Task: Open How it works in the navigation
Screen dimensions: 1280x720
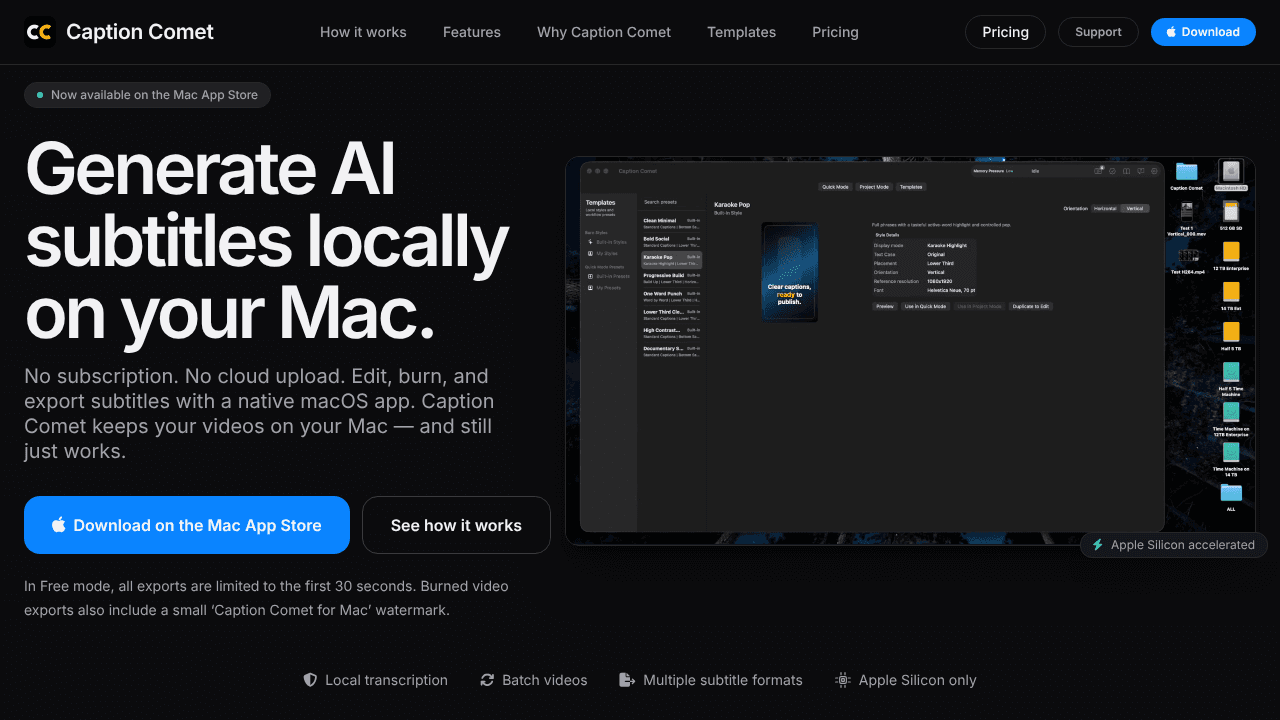Action: click(363, 32)
